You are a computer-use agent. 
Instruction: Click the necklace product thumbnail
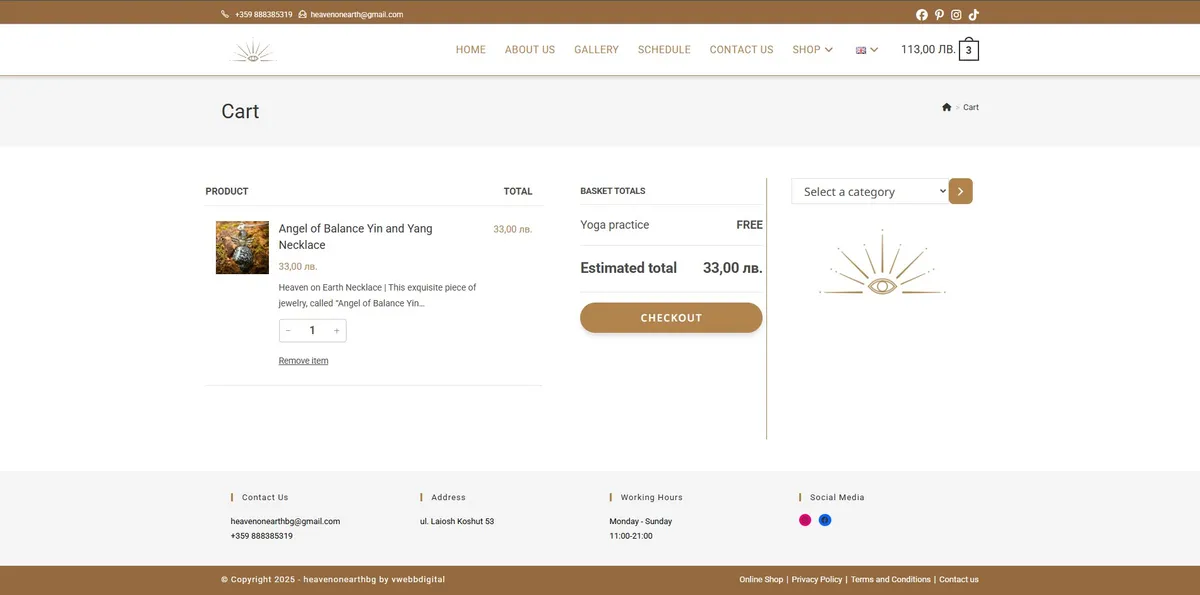242,248
